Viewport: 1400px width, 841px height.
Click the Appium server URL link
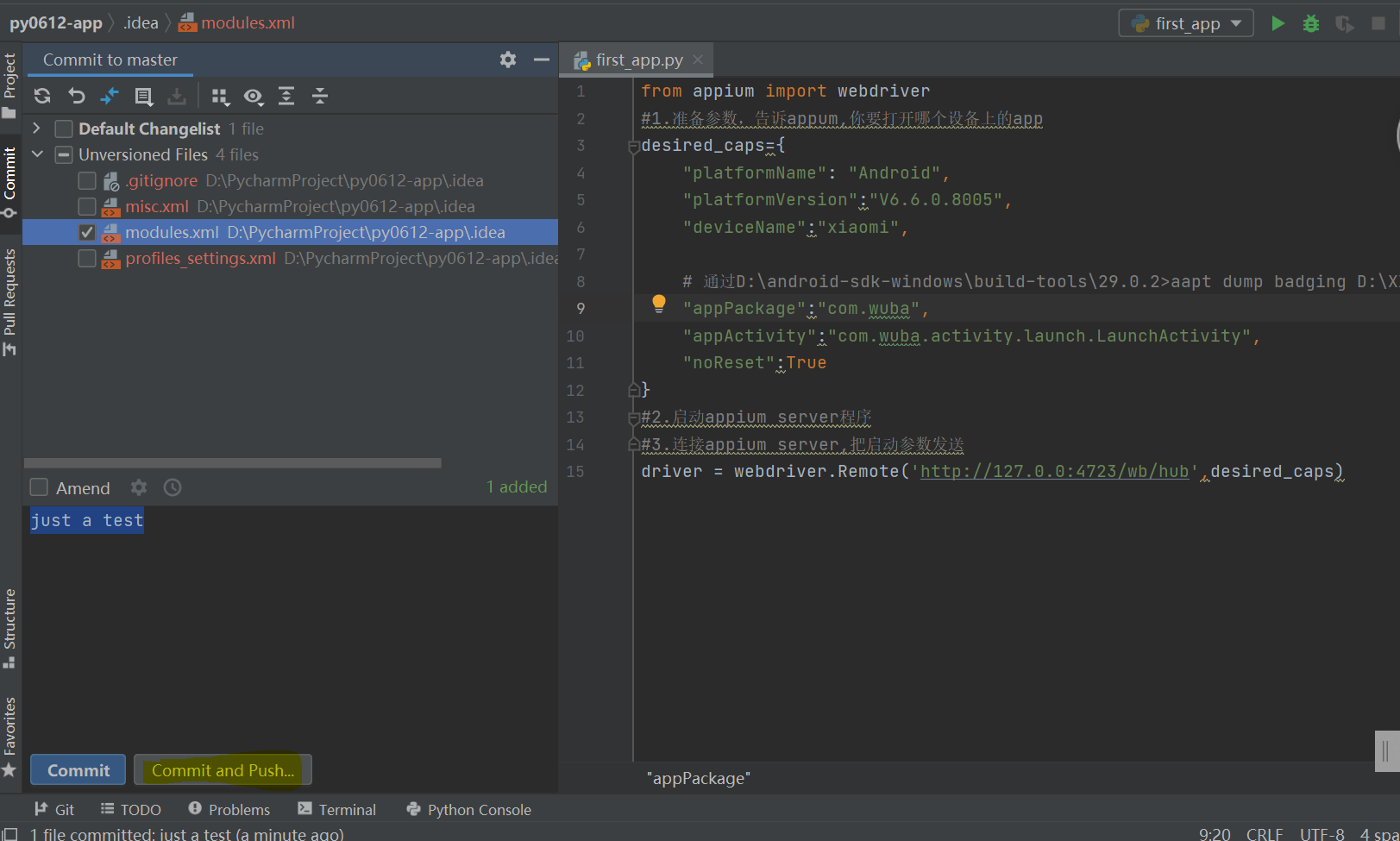1054,471
